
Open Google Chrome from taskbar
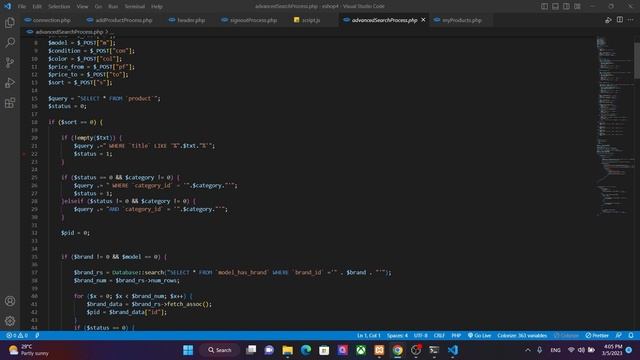tap(398, 350)
